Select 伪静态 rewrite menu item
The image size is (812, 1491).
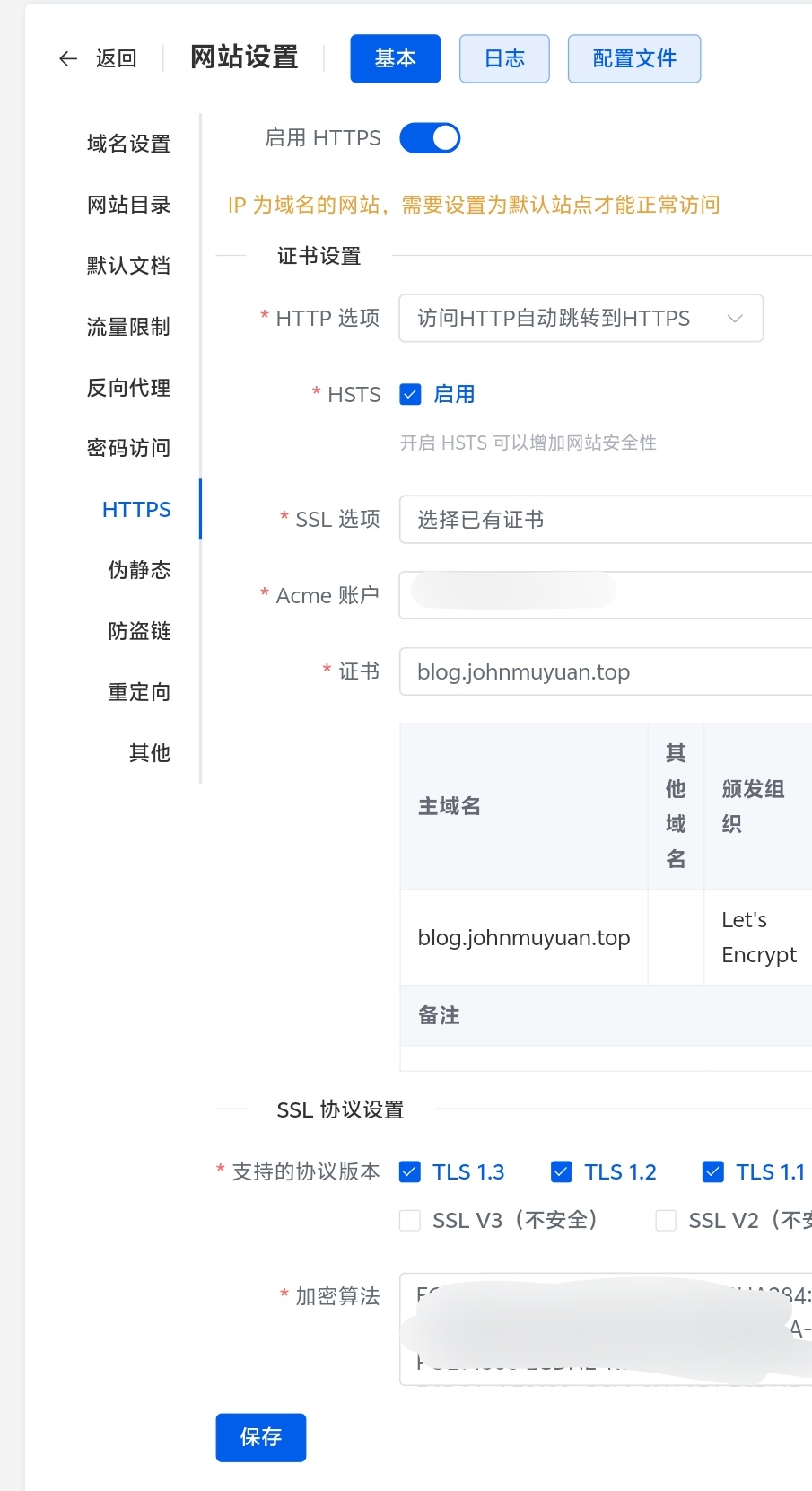tap(139, 570)
